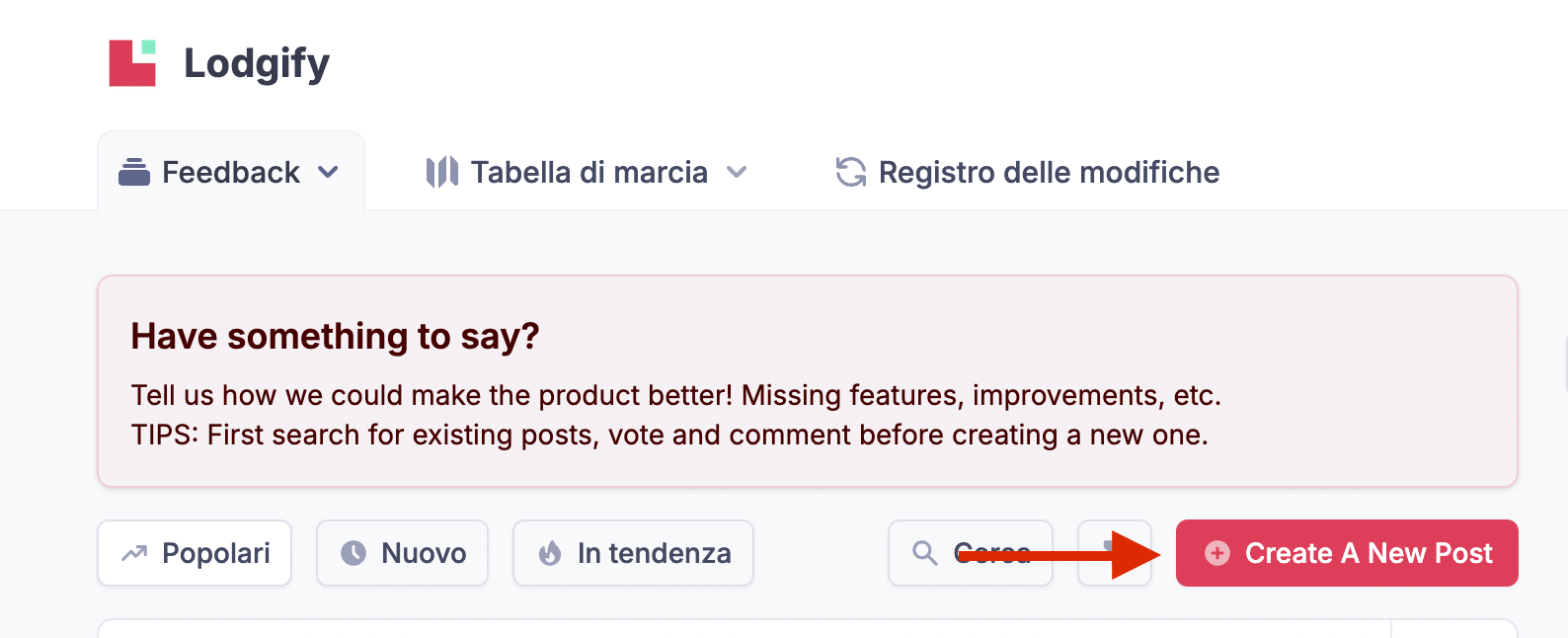Click the Feedback stack icon
Image resolution: width=1568 pixels, height=638 pixels.
coord(134,172)
